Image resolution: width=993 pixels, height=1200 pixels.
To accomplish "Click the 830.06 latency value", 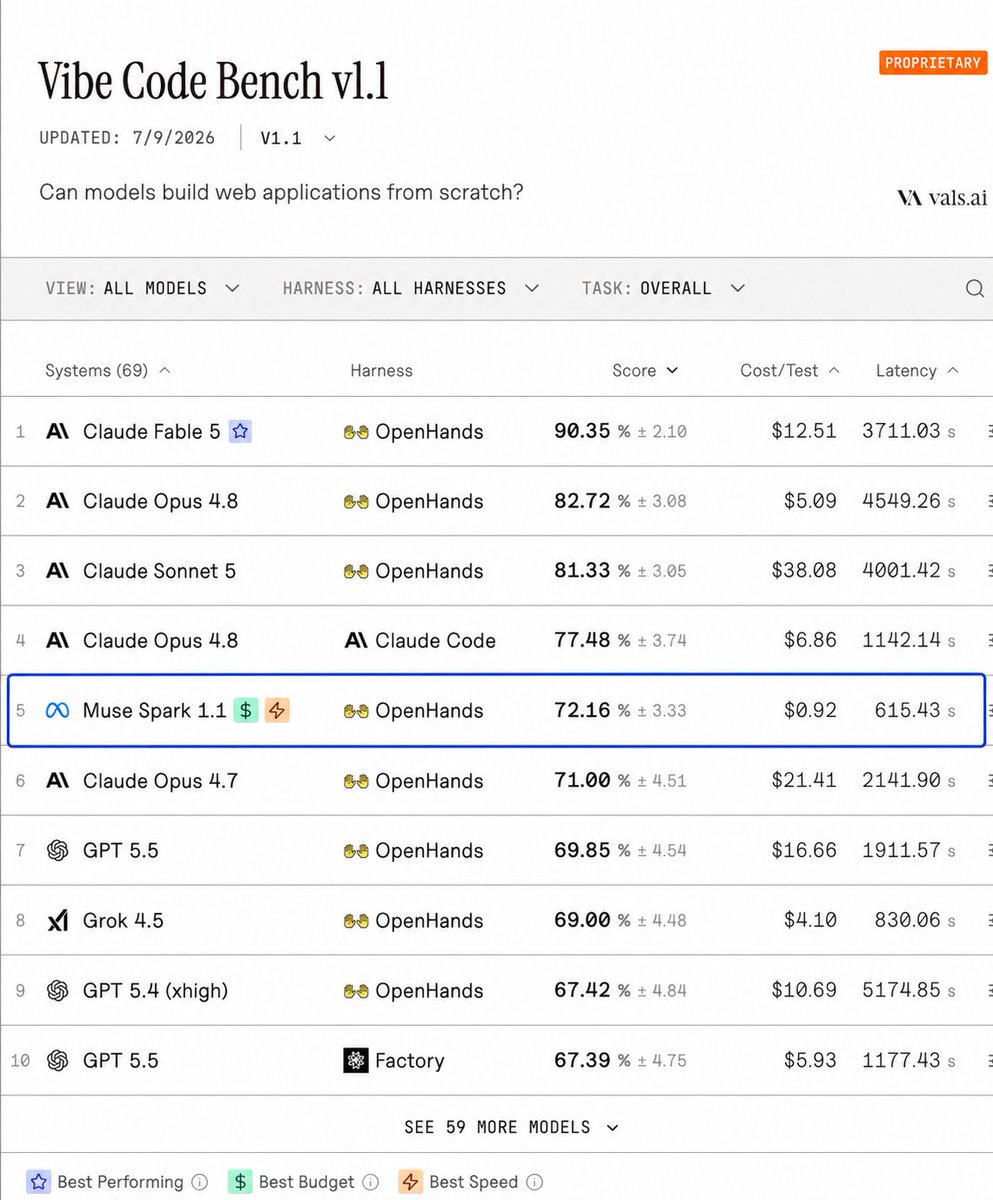I will coord(907,921).
